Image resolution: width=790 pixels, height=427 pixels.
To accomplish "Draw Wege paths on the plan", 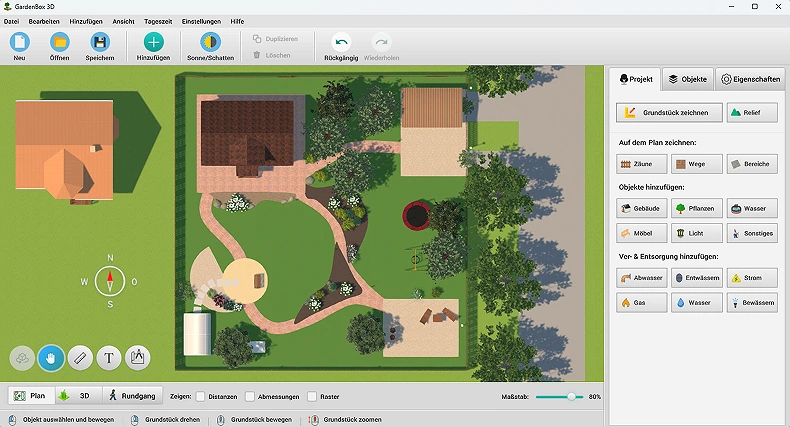I will pos(697,164).
